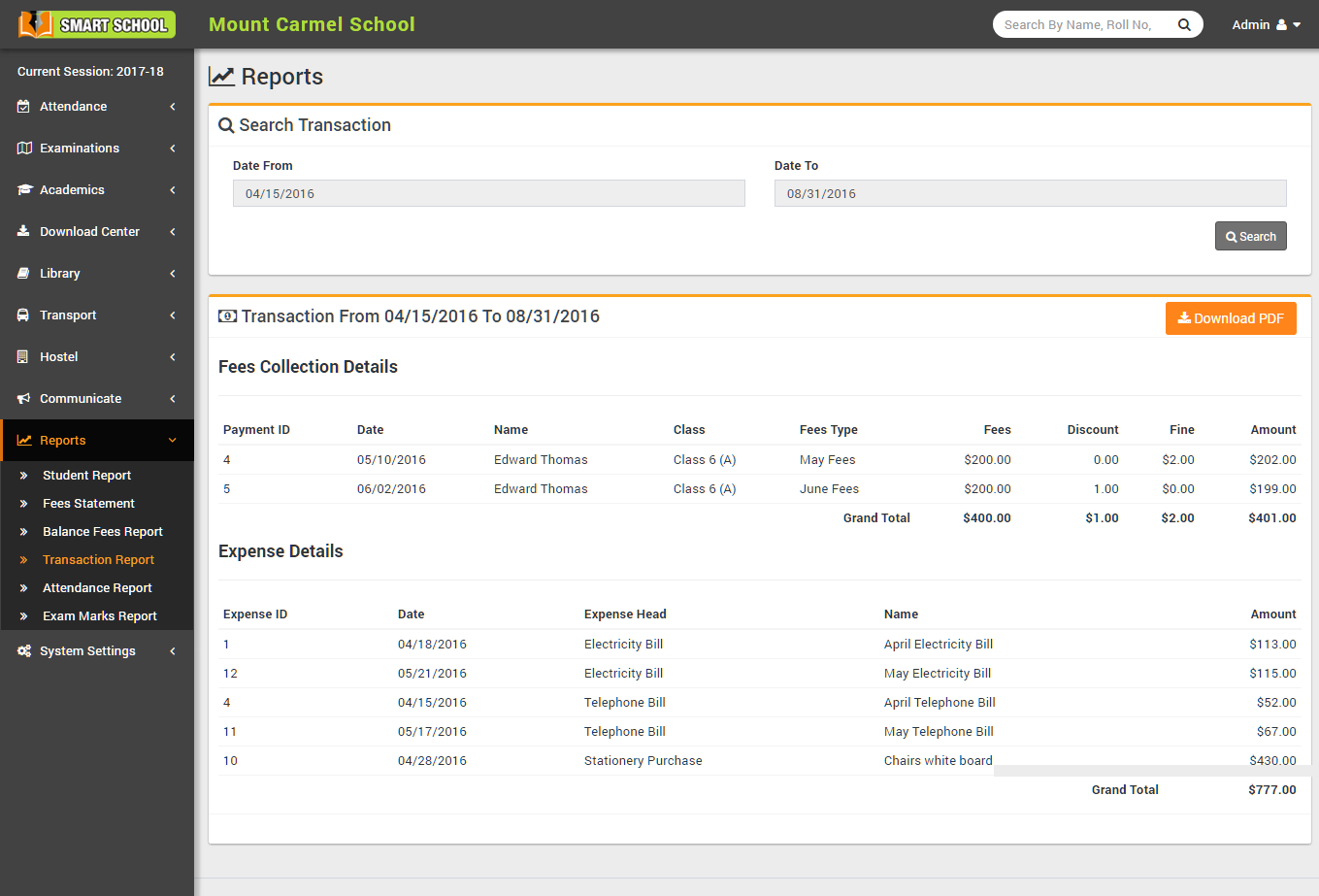Select Exam Marks Report item
This screenshot has height=896, width=1319.
(99, 616)
